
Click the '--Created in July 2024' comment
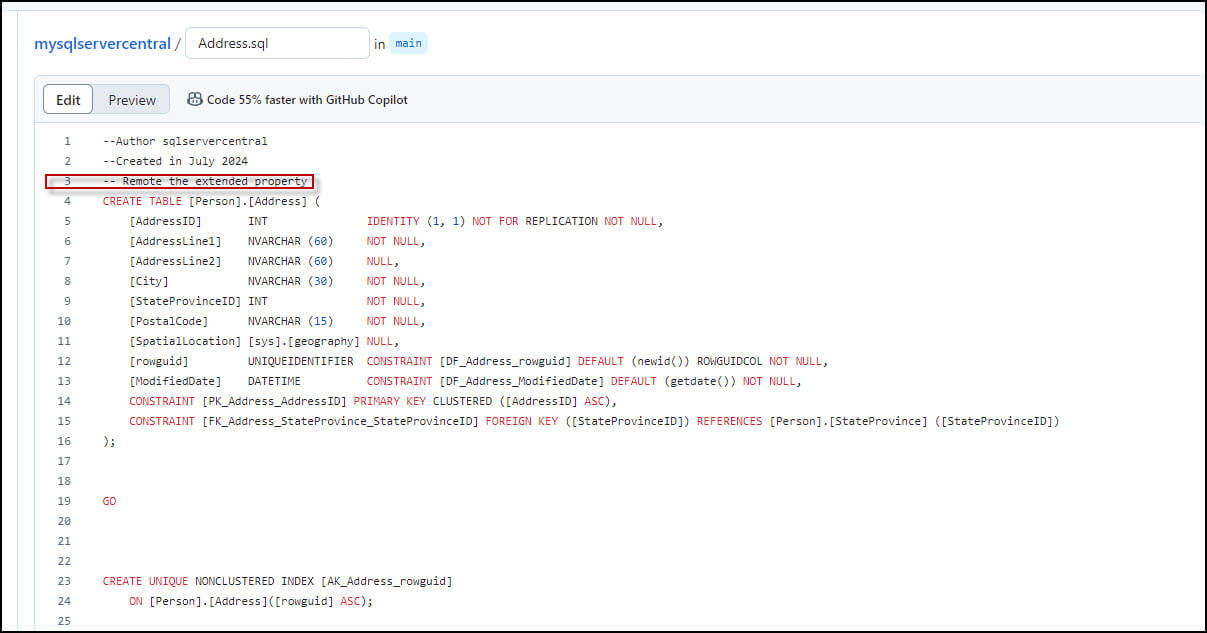pyautogui.click(x=175, y=161)
